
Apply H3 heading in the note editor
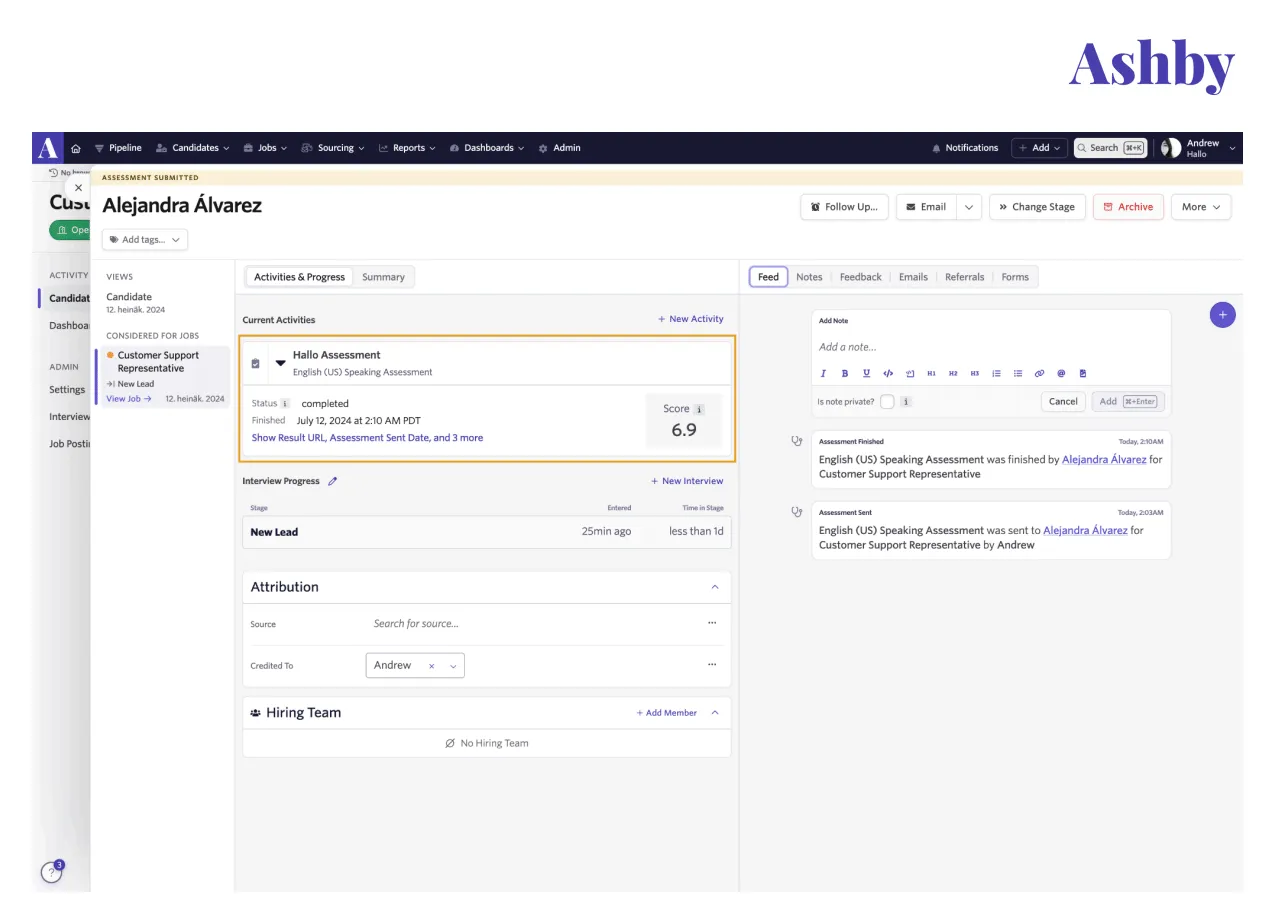(974, 373)
